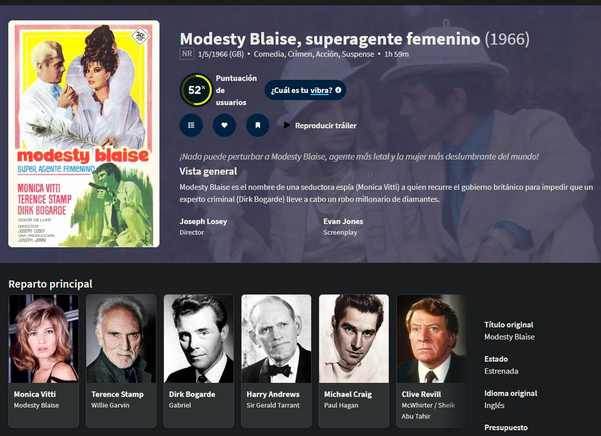Open Evan Jones screenplay link
The width and height of the screenshot is (601, 436).
[343, 221]
